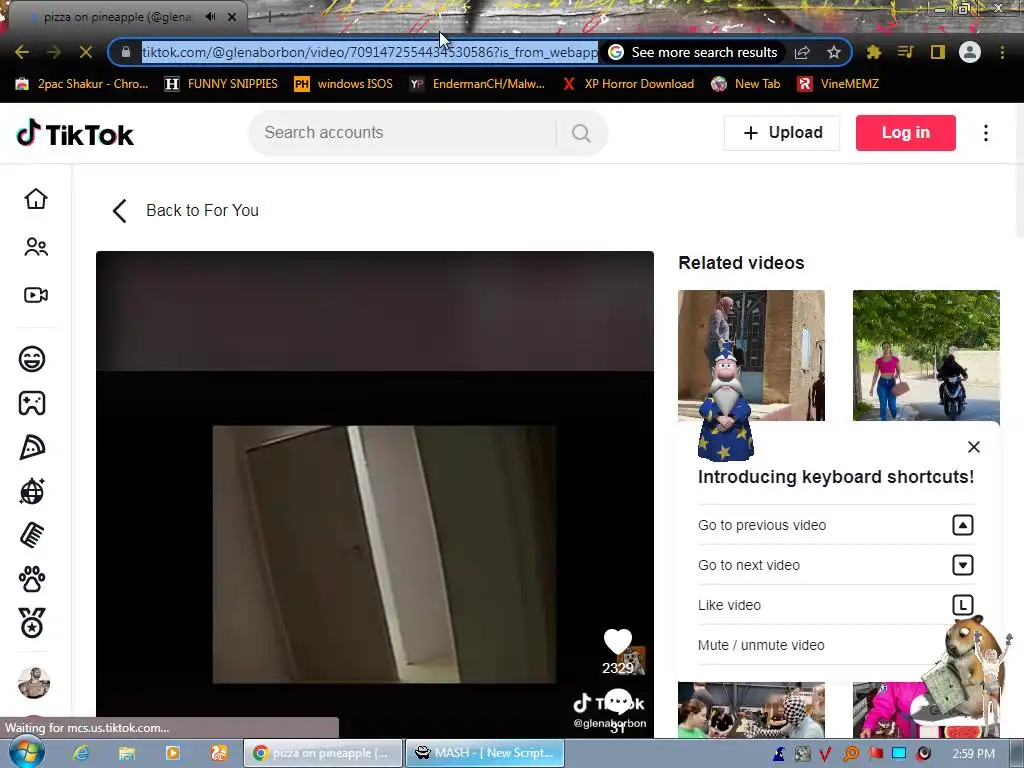Click the Upload button
The image size is (1024, 768).
(x=782, y=133)
